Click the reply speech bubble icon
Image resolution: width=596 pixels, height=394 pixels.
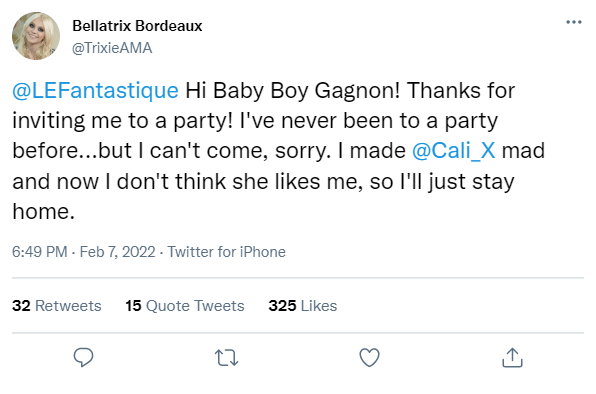[x=83, y=357]
